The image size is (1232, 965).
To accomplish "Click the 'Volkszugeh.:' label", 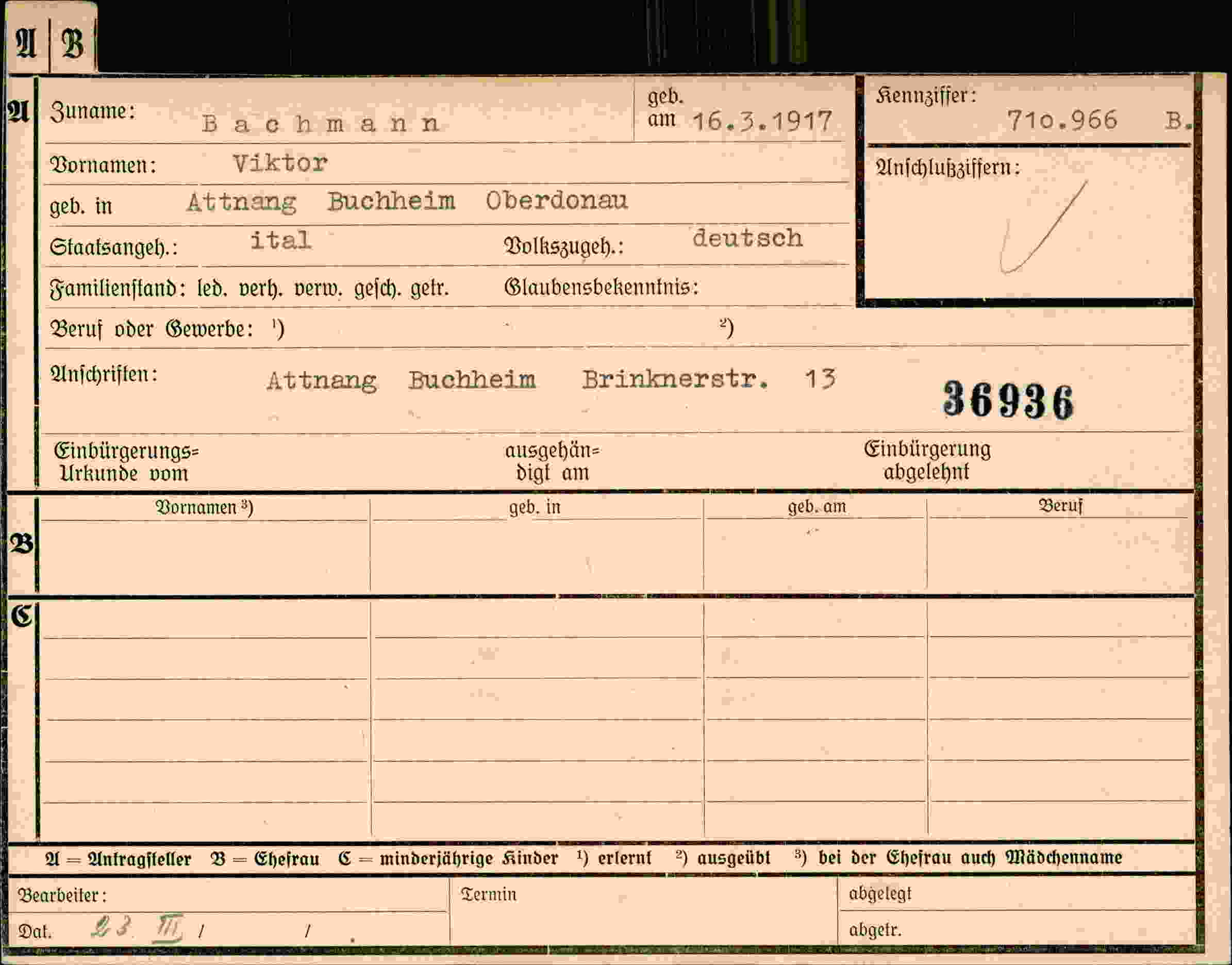I will 564,246.
